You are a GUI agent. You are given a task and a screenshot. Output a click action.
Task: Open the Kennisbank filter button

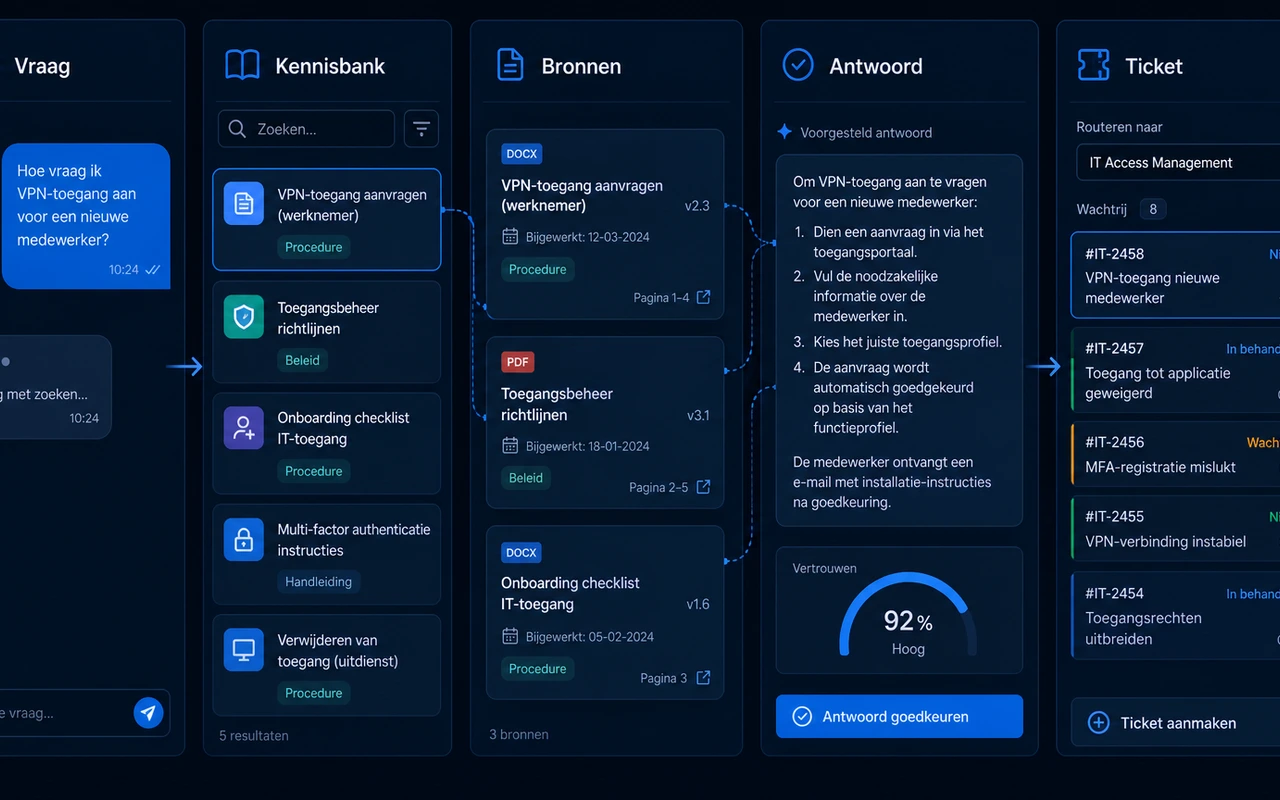[x=421, y=129]
